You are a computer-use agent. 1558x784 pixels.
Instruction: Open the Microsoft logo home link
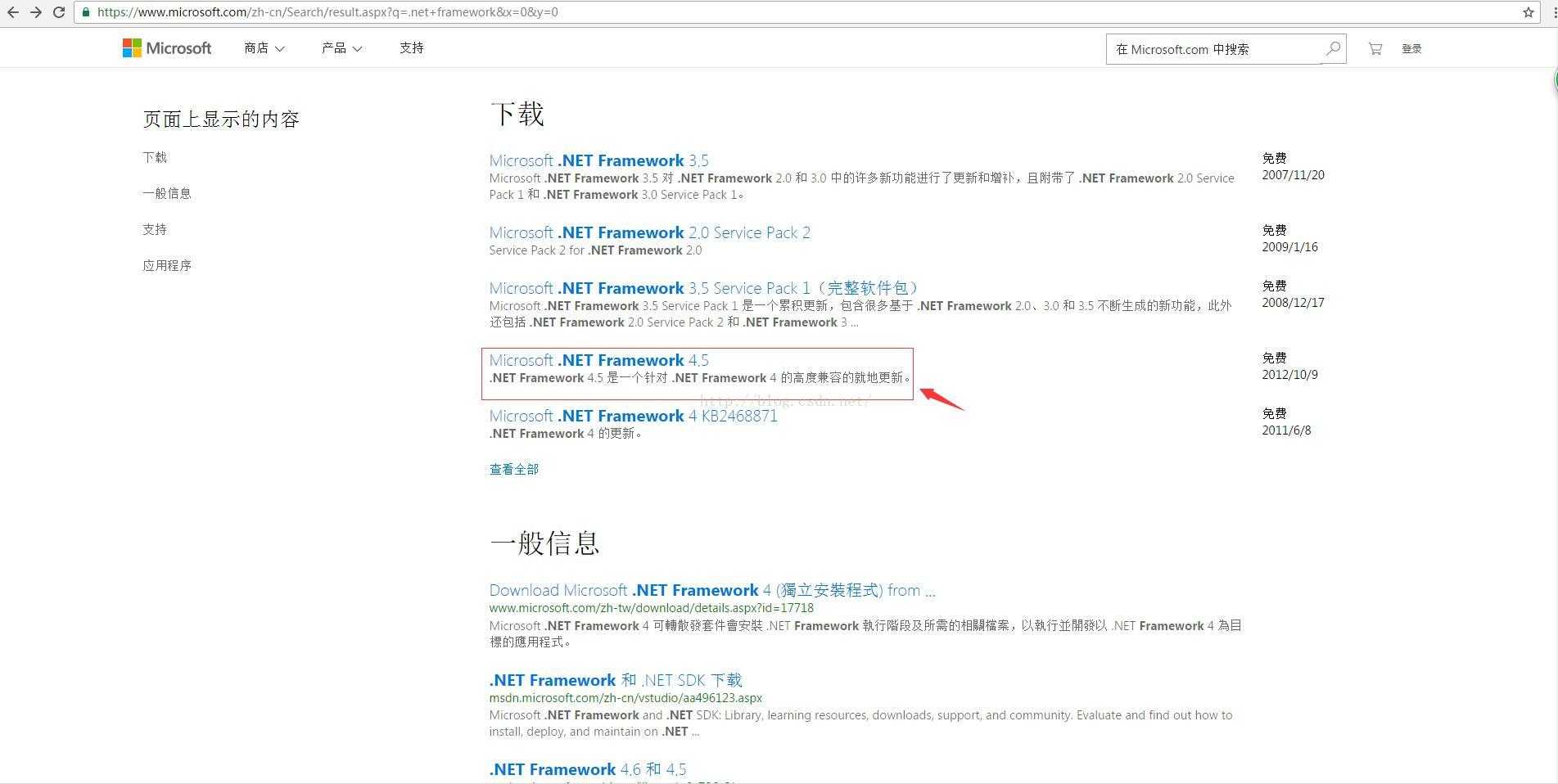(167, 48)
